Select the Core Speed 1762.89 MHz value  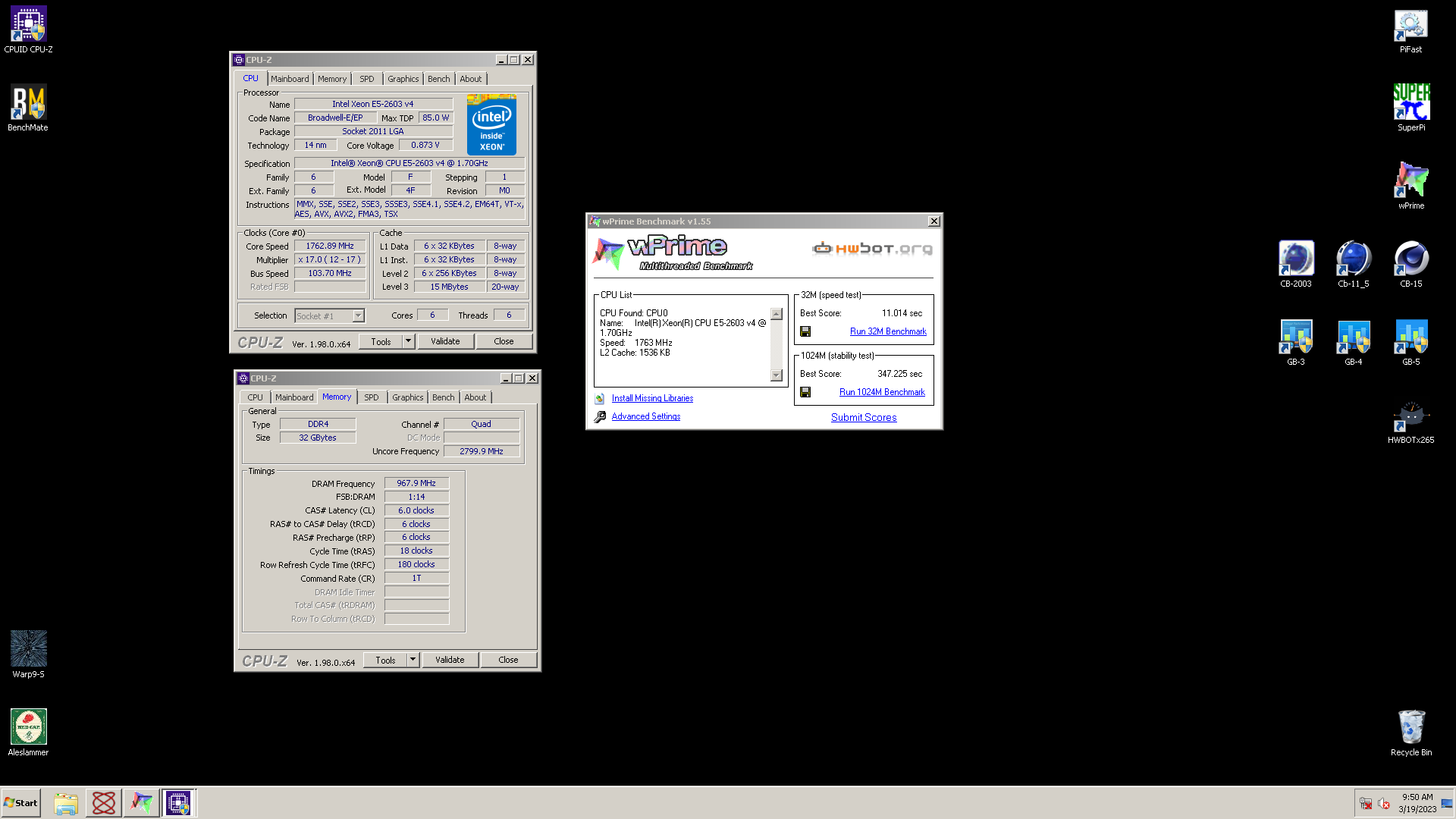click(330, 246)
